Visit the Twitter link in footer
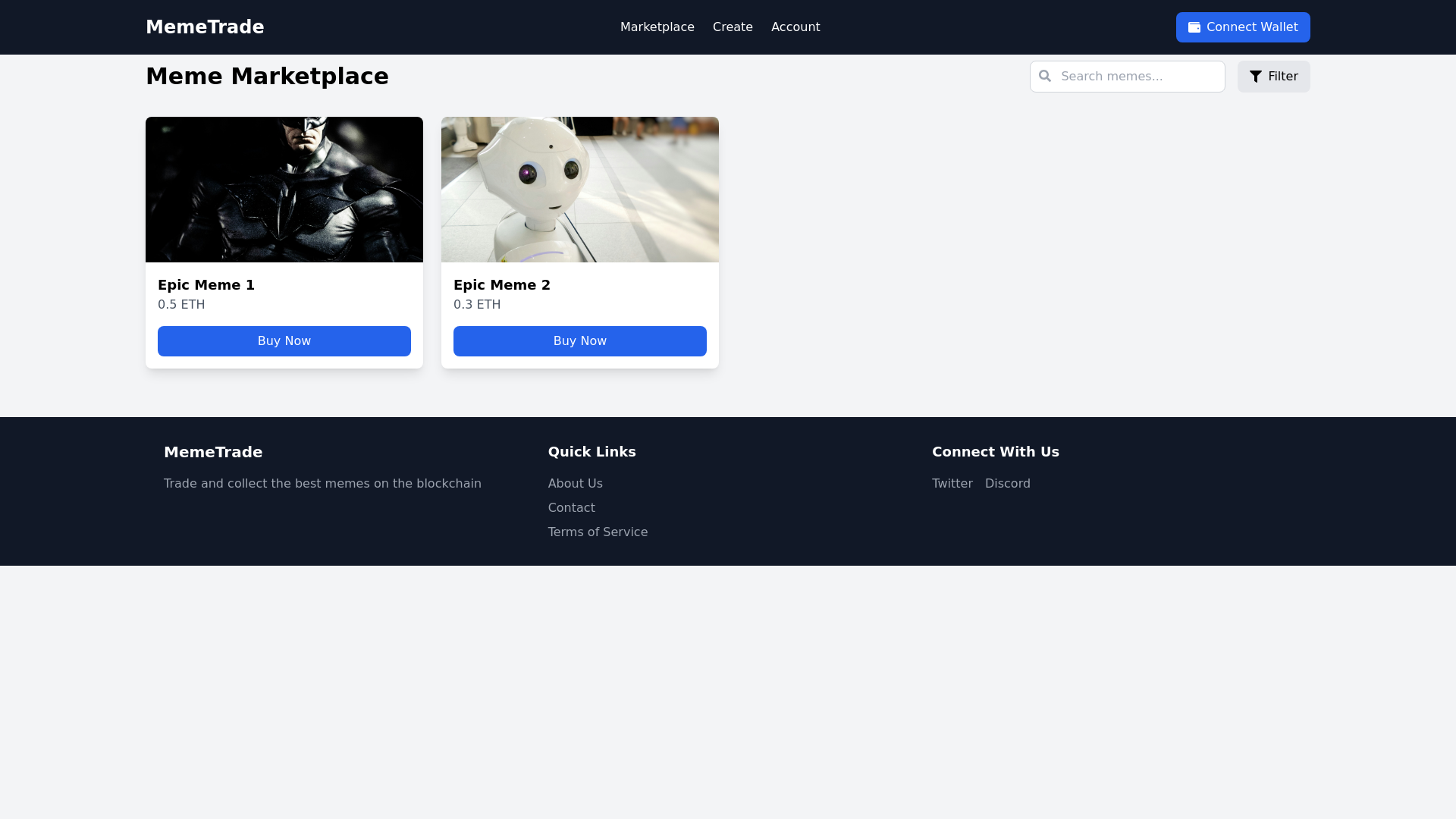Viewport: 1456px width, 819px height. [952, 484]
